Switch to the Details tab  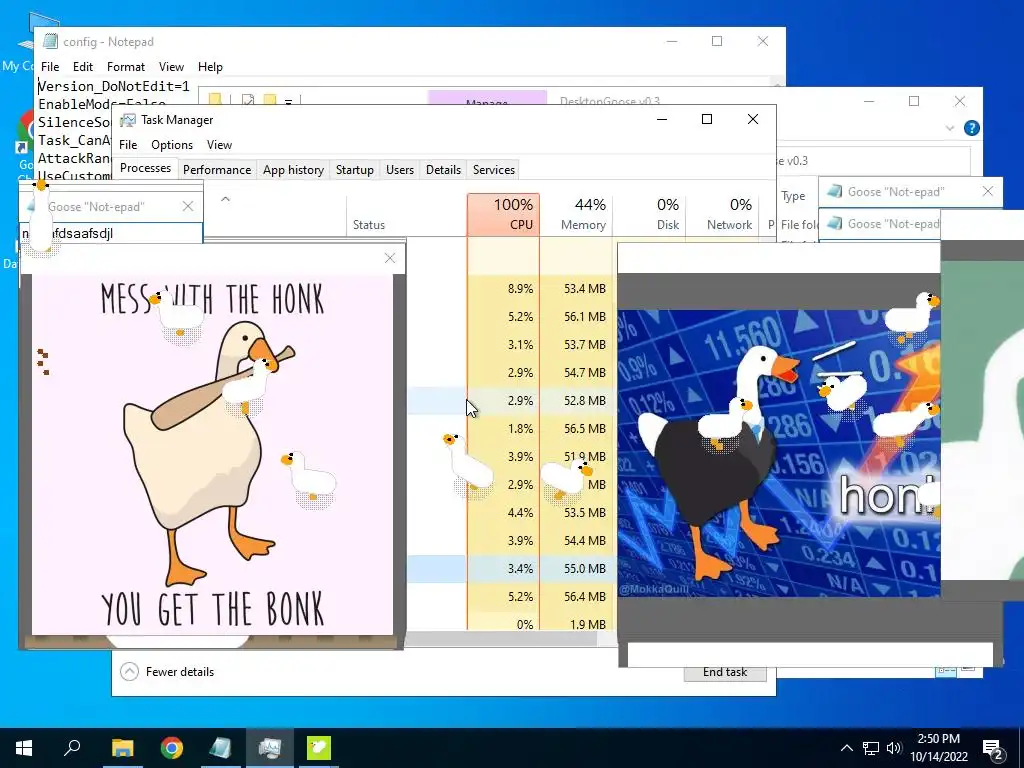pyautogui.click(x=443, y=170)
